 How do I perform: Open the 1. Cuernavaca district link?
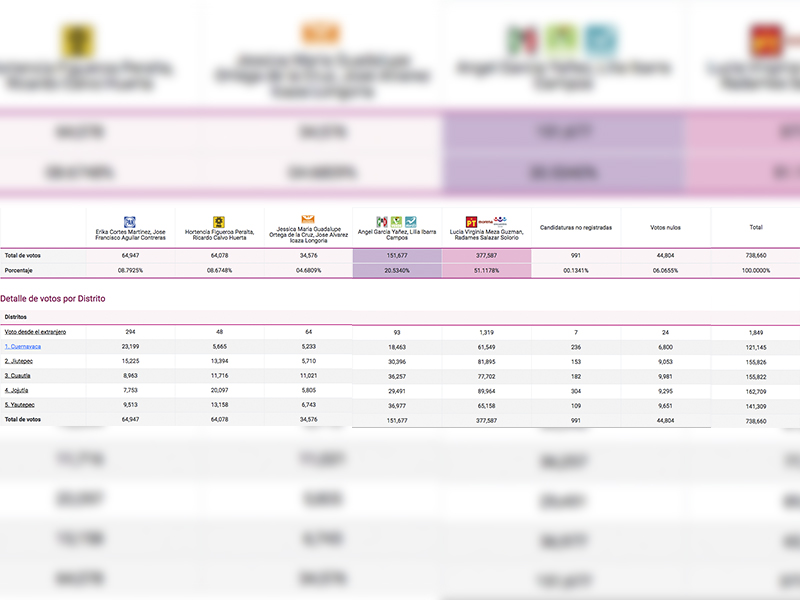point(22,347)
